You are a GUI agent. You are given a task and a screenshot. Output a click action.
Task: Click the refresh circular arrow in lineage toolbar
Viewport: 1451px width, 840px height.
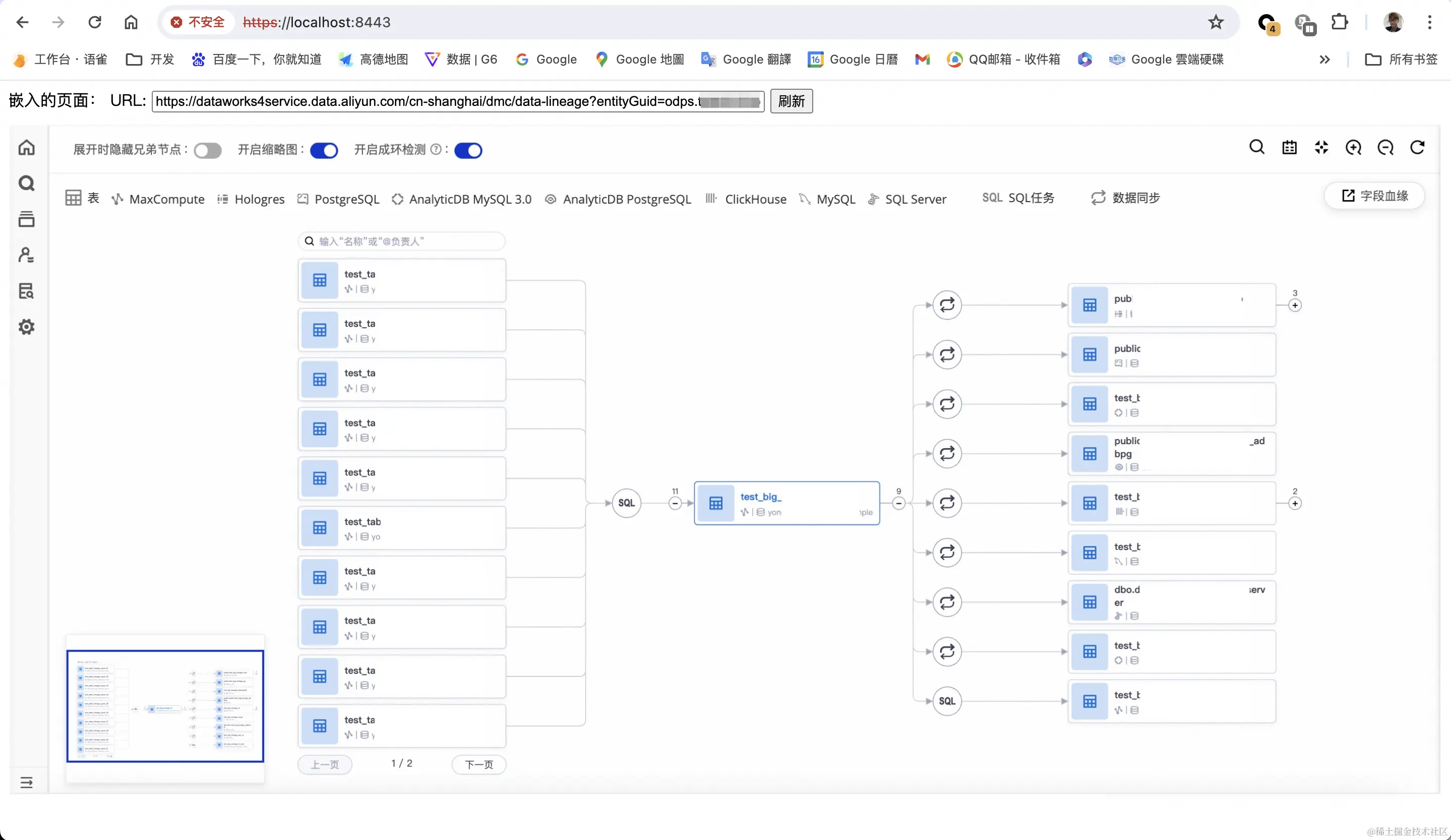click(x=1418, y=148)
